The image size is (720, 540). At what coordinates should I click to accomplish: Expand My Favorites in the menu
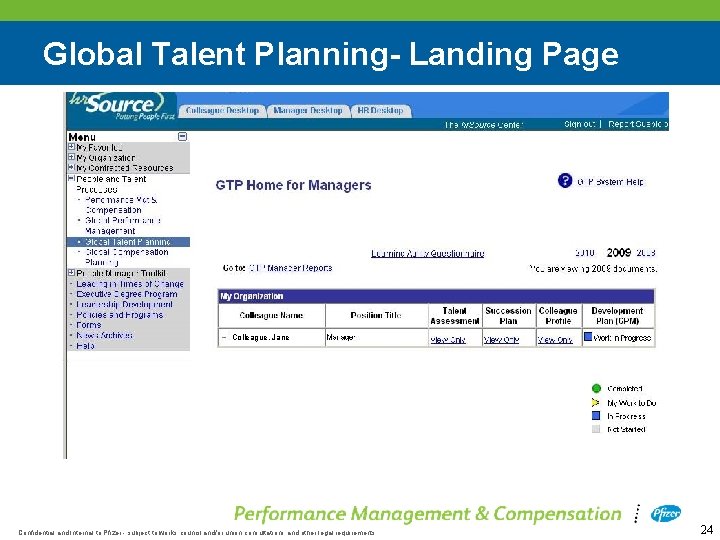(71, 147)
